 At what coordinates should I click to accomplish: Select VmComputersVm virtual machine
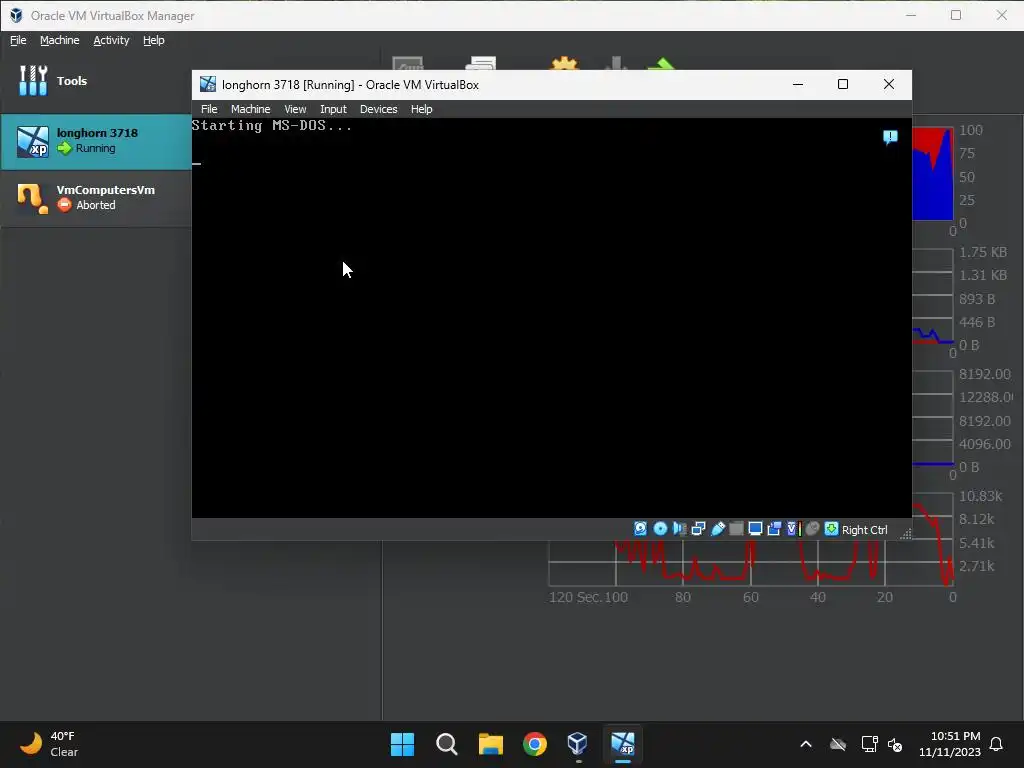[96, 198]
